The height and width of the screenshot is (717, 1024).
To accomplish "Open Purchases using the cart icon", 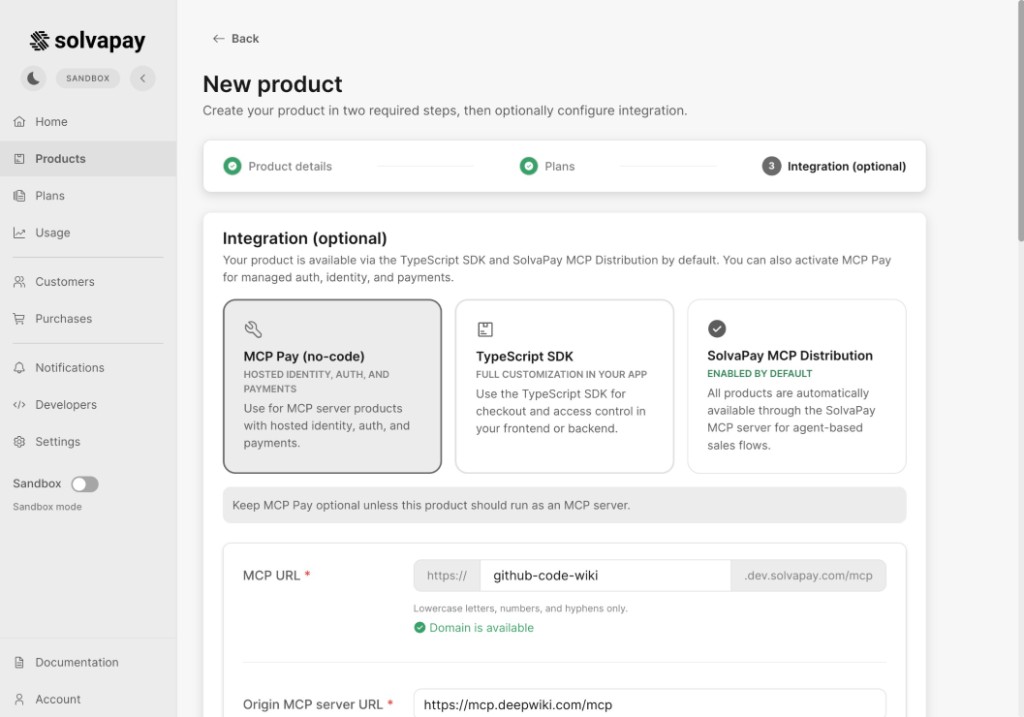I will click(x=19, y=318).
